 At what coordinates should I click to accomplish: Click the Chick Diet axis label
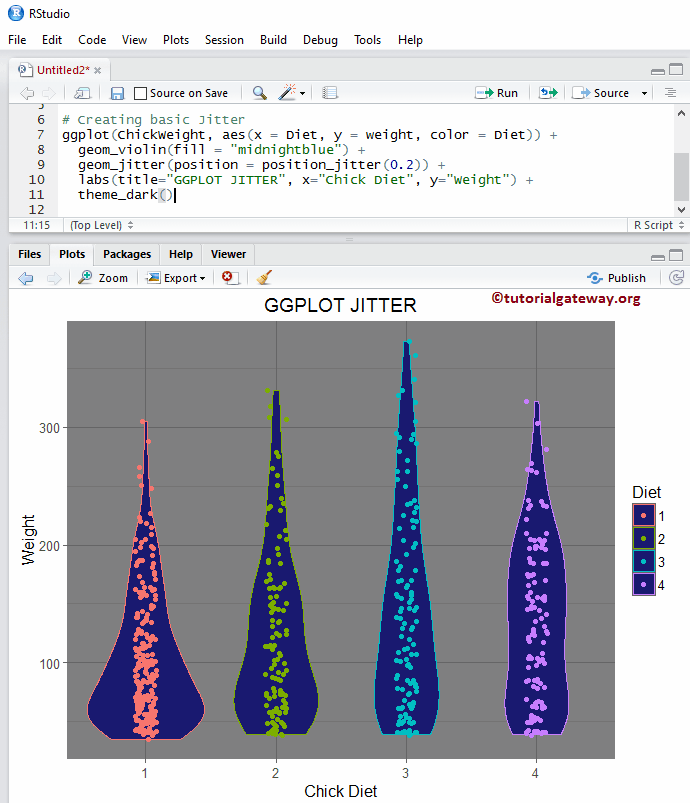(341, 791)
